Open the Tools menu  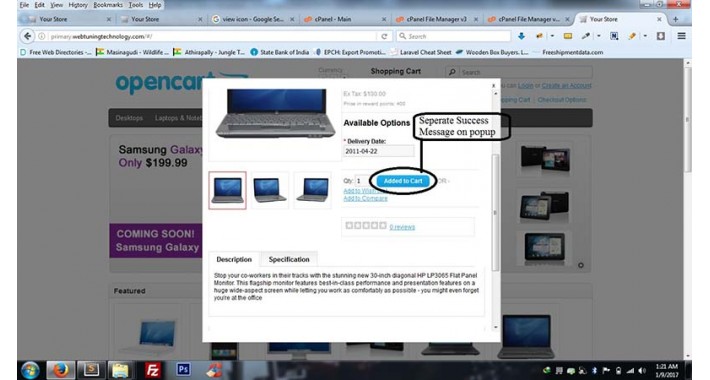(135, 5)
